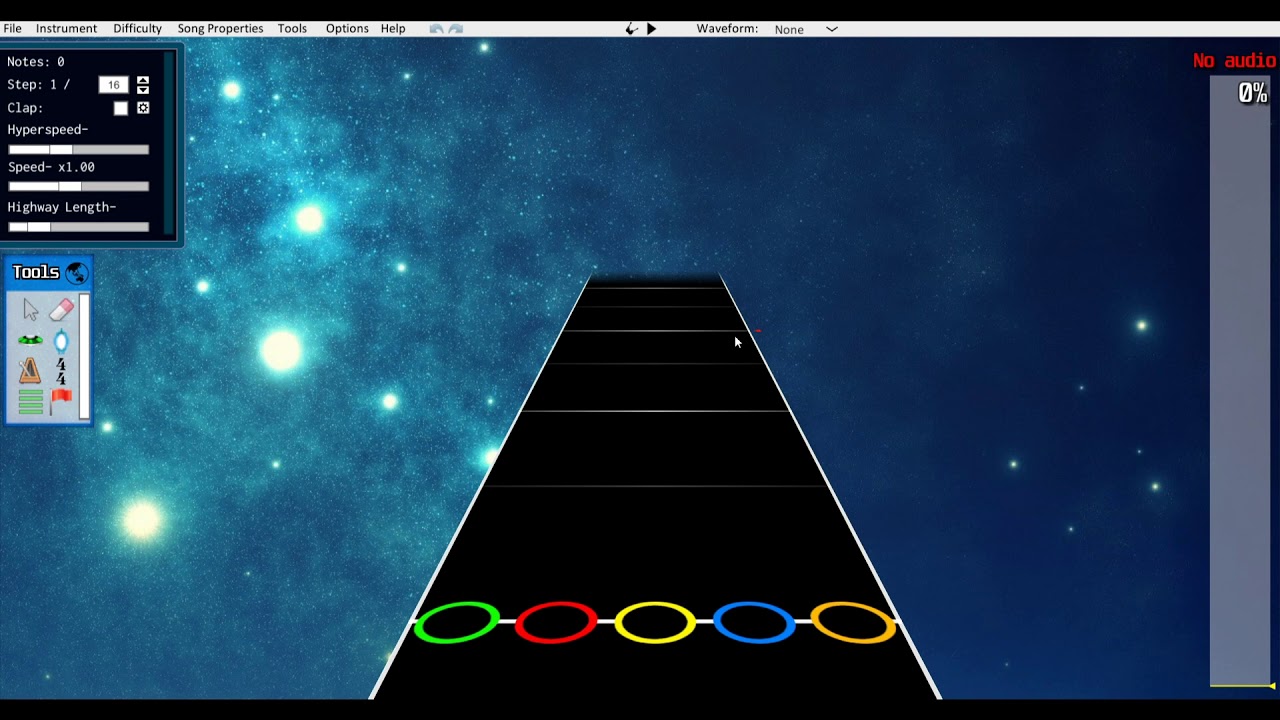
Task: Select the red flag event tool
Action: (60, 402)
